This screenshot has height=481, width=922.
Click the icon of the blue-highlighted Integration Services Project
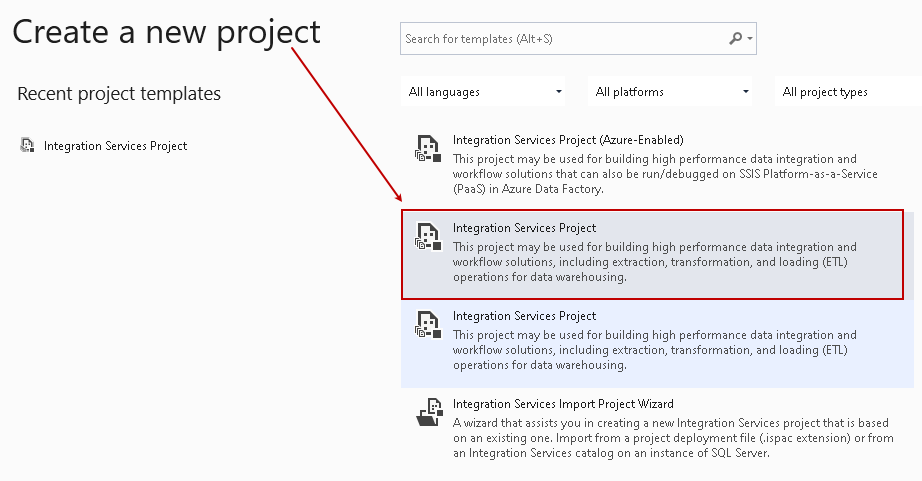point(428,325)
